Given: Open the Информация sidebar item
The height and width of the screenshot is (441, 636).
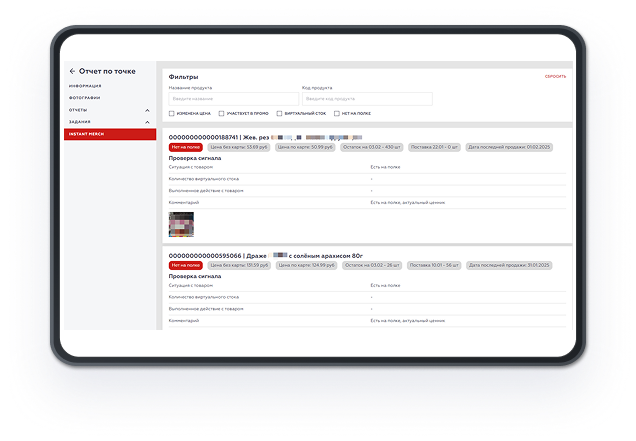Looking at the screenshot, I should [x=86, y=86].
